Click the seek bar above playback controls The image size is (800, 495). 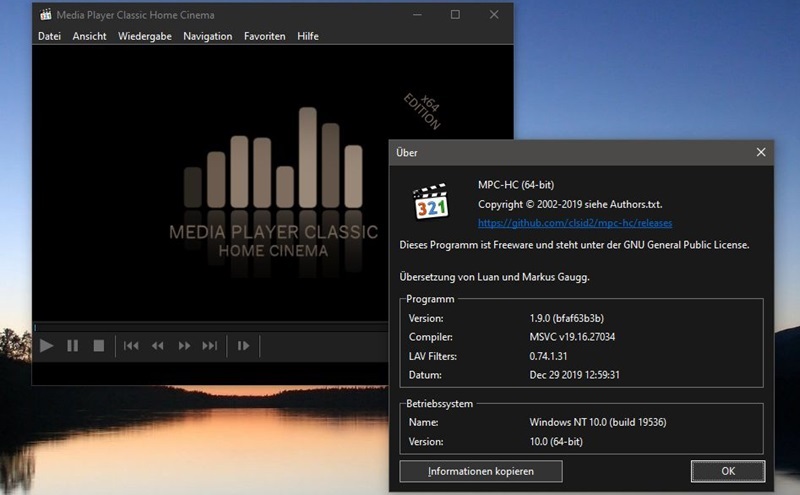(210, 327)
